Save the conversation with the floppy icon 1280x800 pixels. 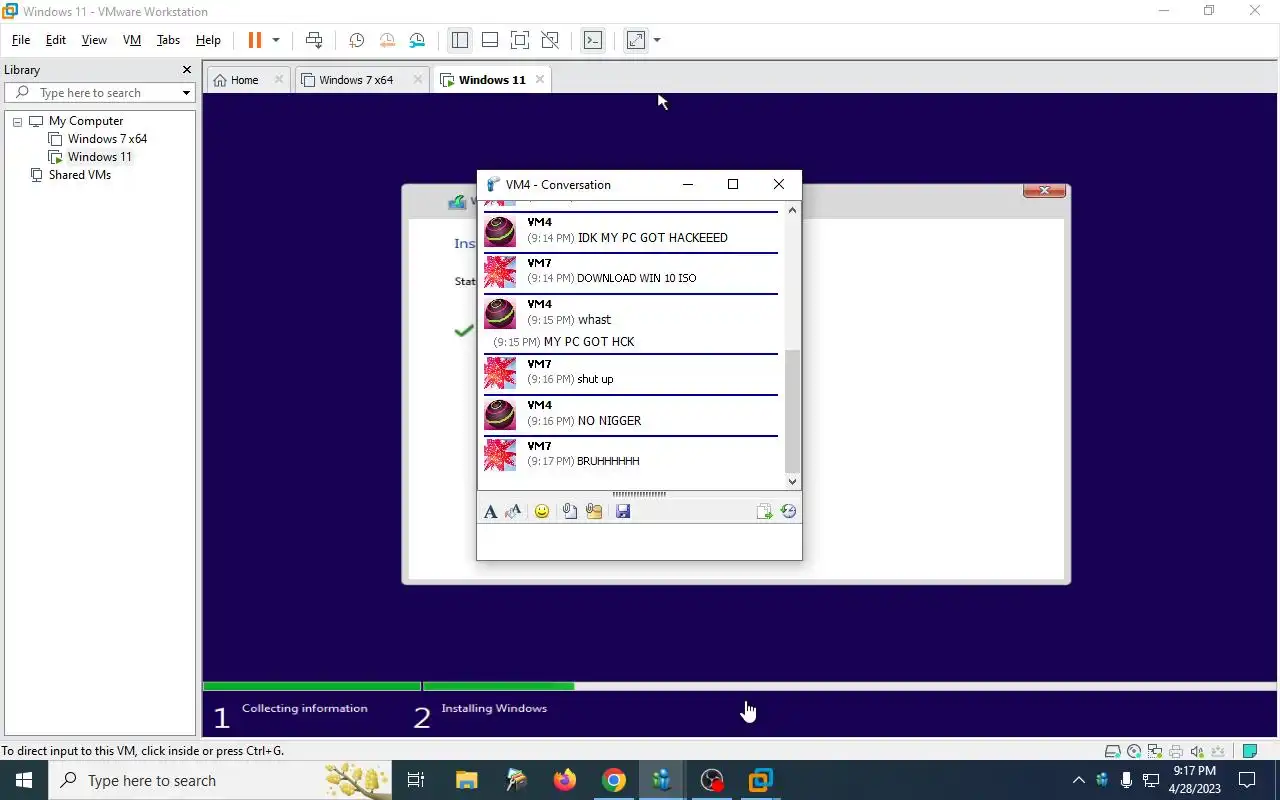click(623, 511)
